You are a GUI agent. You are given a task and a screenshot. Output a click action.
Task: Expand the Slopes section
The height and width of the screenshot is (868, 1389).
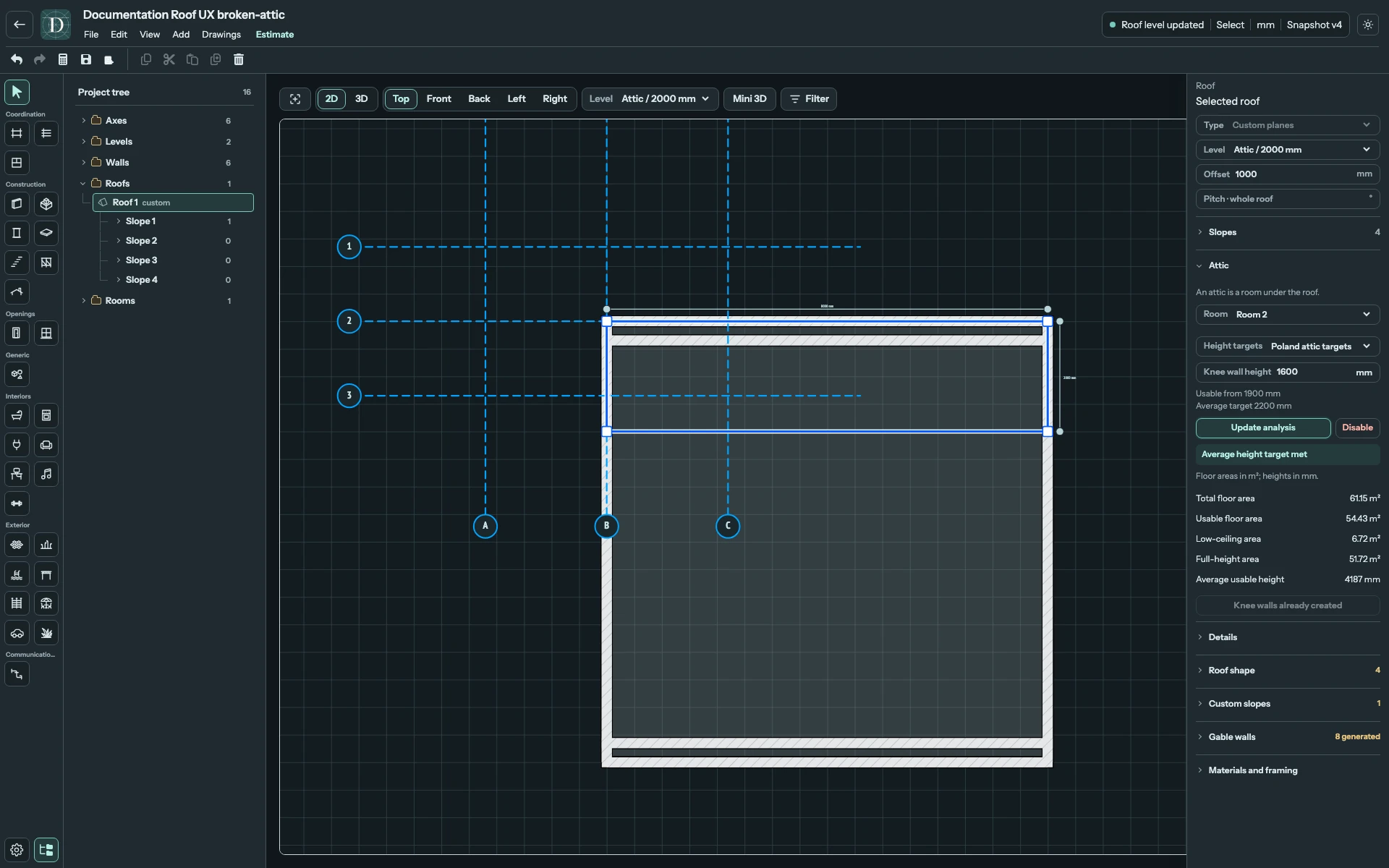click(1287, 232)
